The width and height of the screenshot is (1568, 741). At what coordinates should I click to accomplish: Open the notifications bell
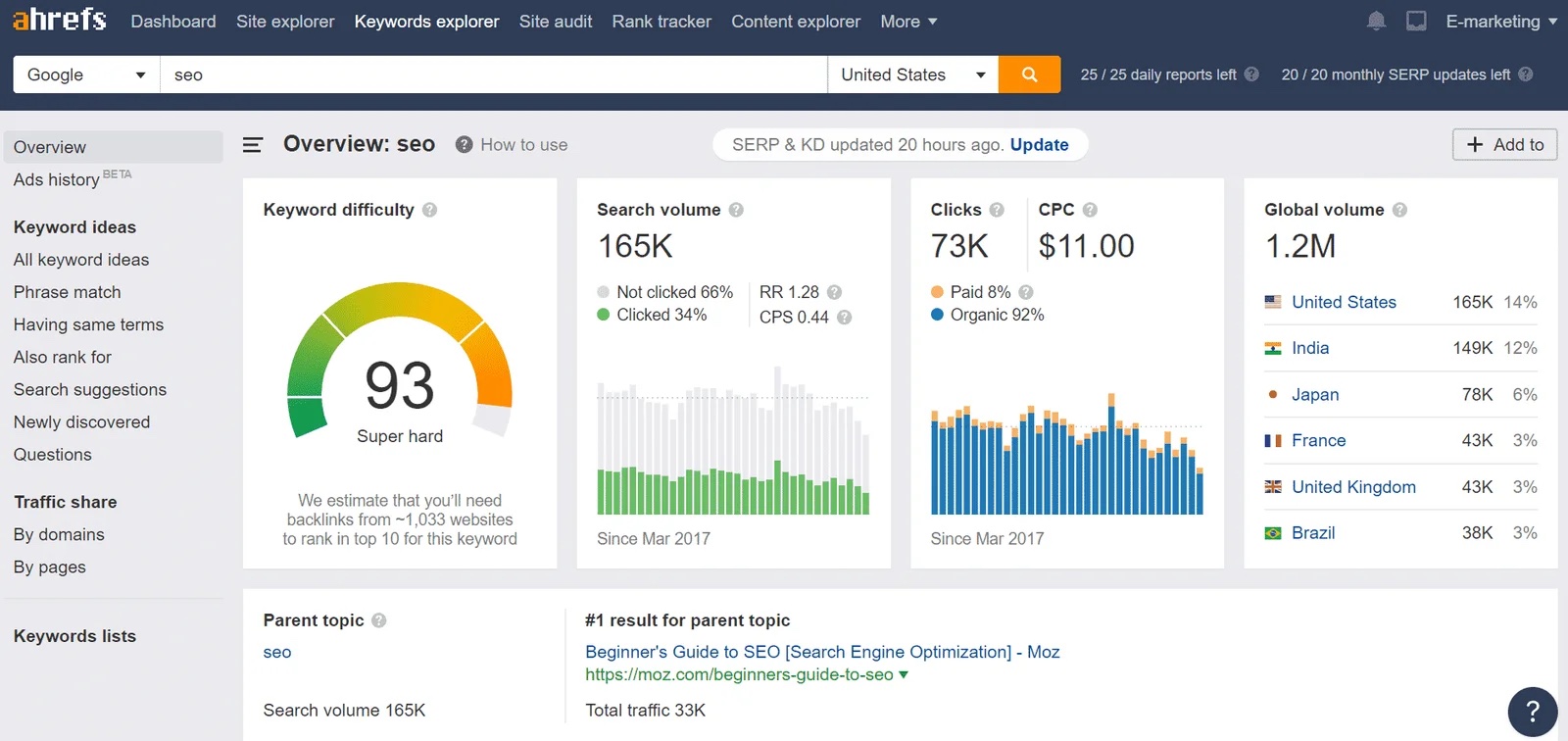coord(1376,21)
